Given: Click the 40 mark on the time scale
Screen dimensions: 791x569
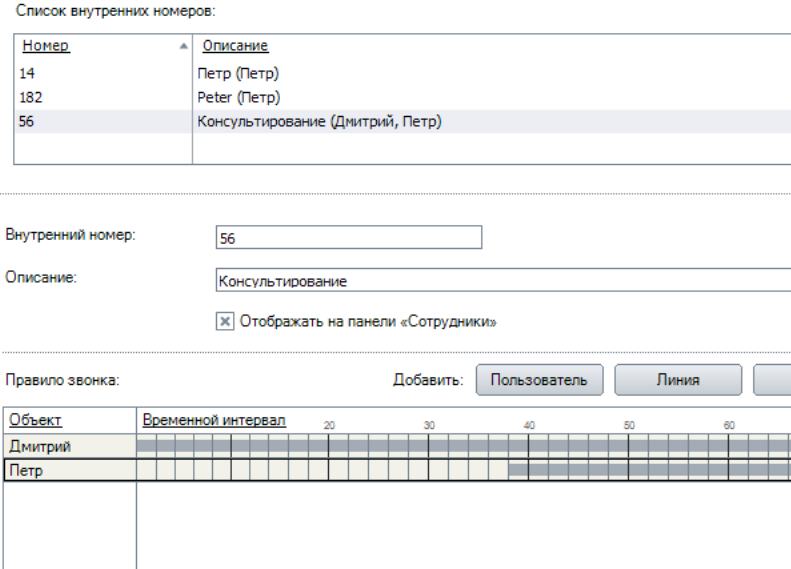Looking at the screenshot, I should [529, 425].
